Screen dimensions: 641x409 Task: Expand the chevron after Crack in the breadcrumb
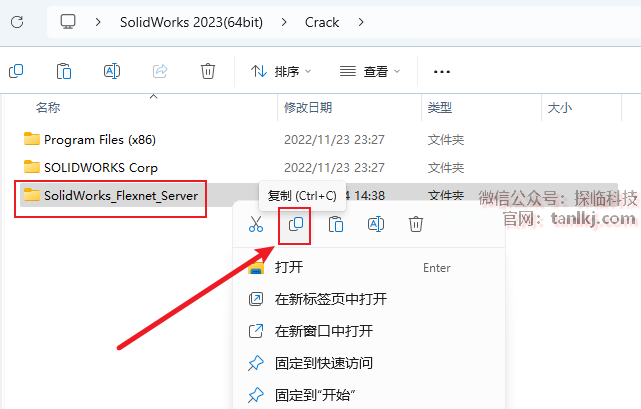[361, 22]
